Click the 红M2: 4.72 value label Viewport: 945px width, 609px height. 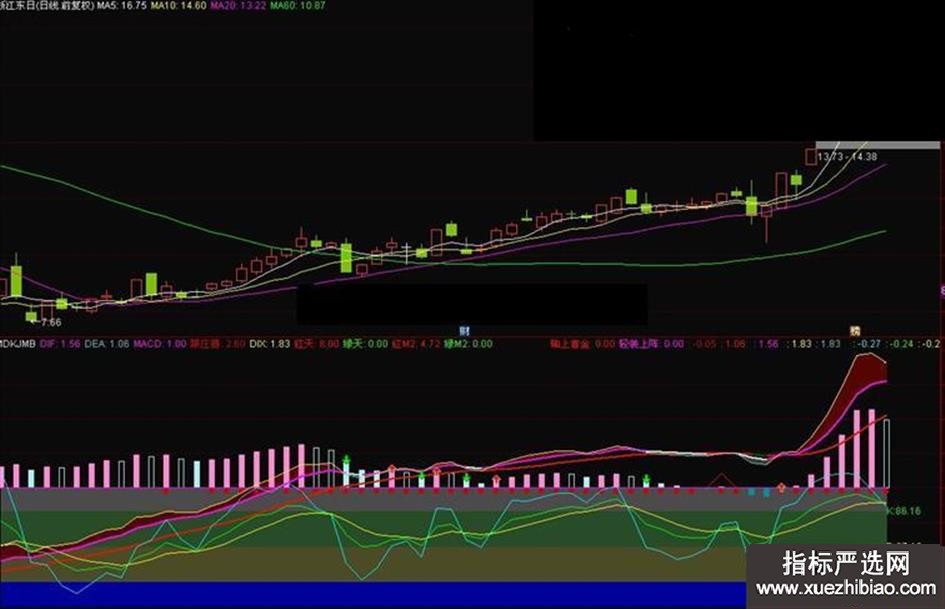coord(416,344)
